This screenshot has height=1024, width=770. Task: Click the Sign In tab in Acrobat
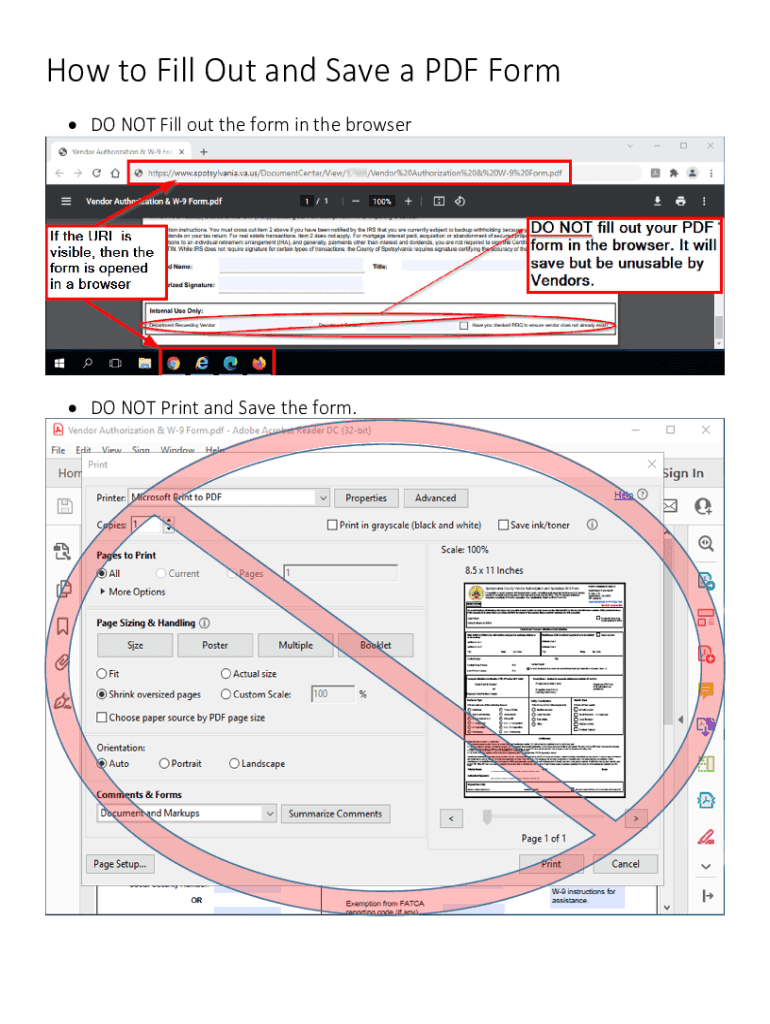[x=683, y=473]
